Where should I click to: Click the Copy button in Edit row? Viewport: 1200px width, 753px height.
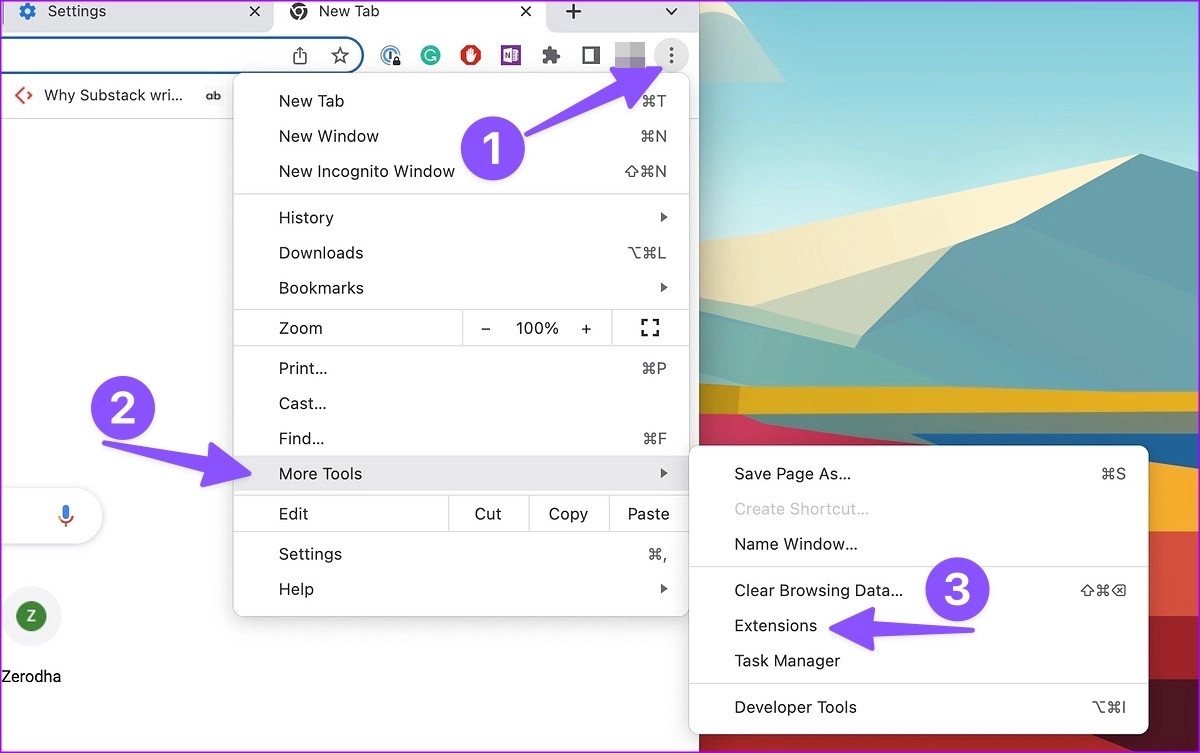[568, 514]
